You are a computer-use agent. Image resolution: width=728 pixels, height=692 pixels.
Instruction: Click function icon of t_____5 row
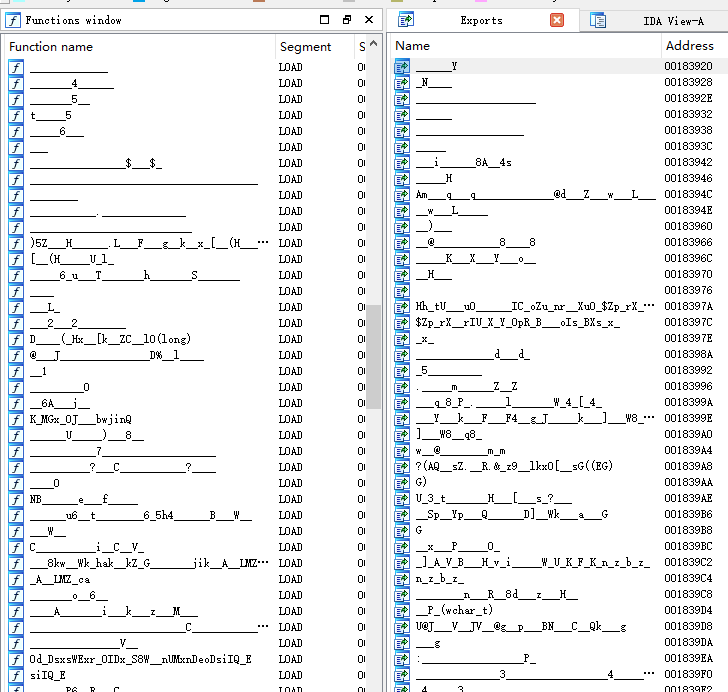(16, 116)
